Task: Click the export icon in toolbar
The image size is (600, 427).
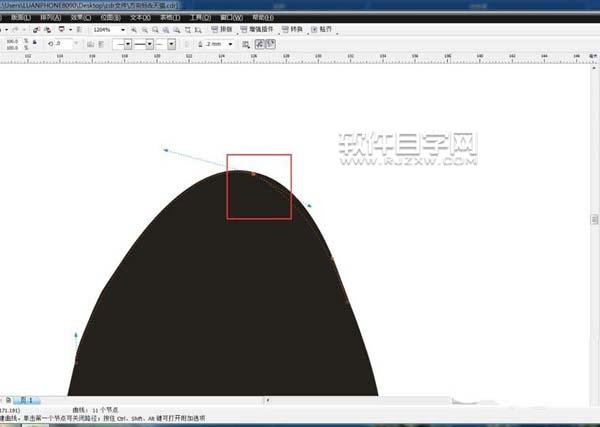Action: 48,29
